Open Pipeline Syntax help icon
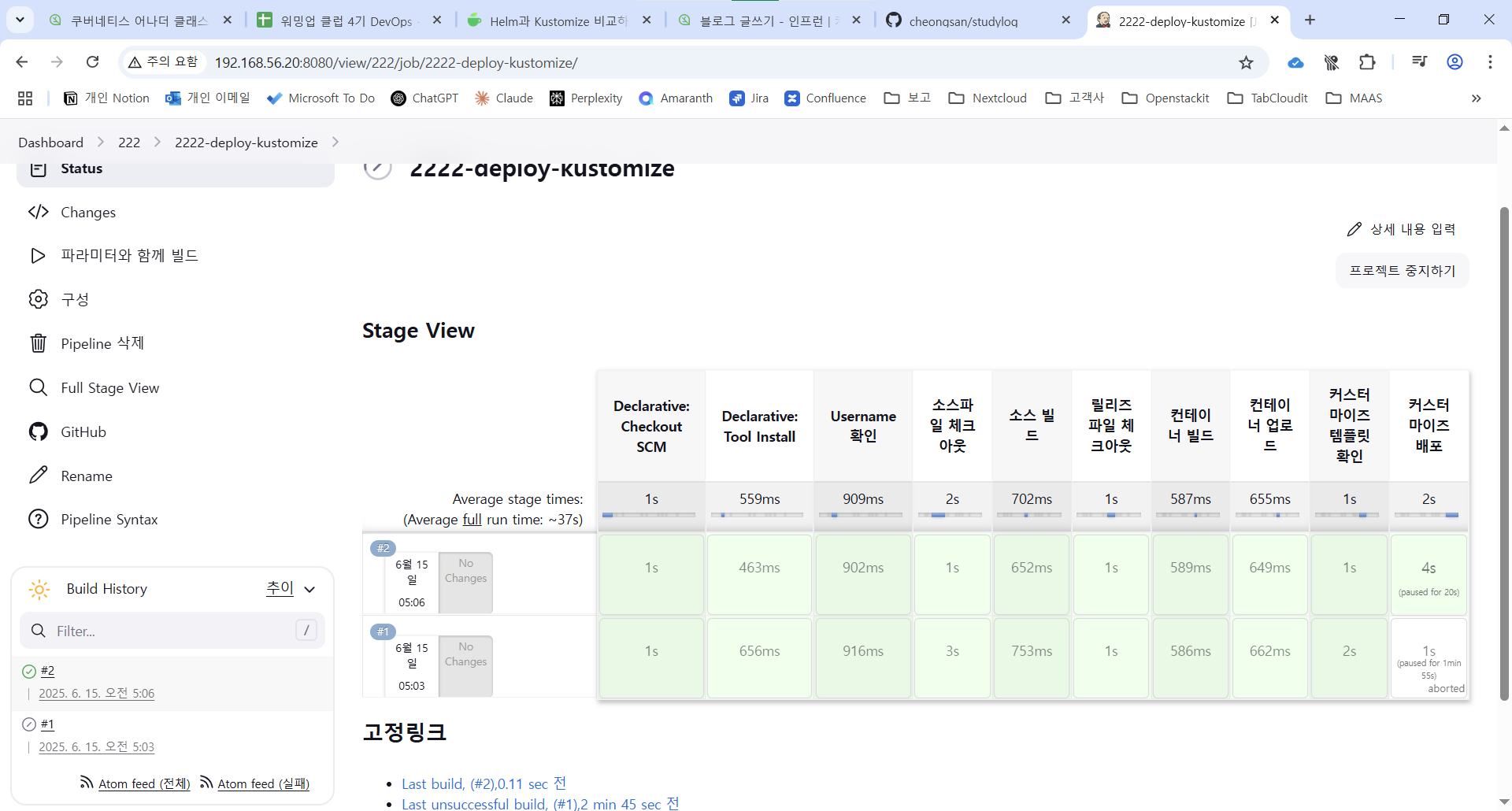Image resolution: width=1512 pixels, height=811 pixels. pyautogui.click(x=38, y=520)
